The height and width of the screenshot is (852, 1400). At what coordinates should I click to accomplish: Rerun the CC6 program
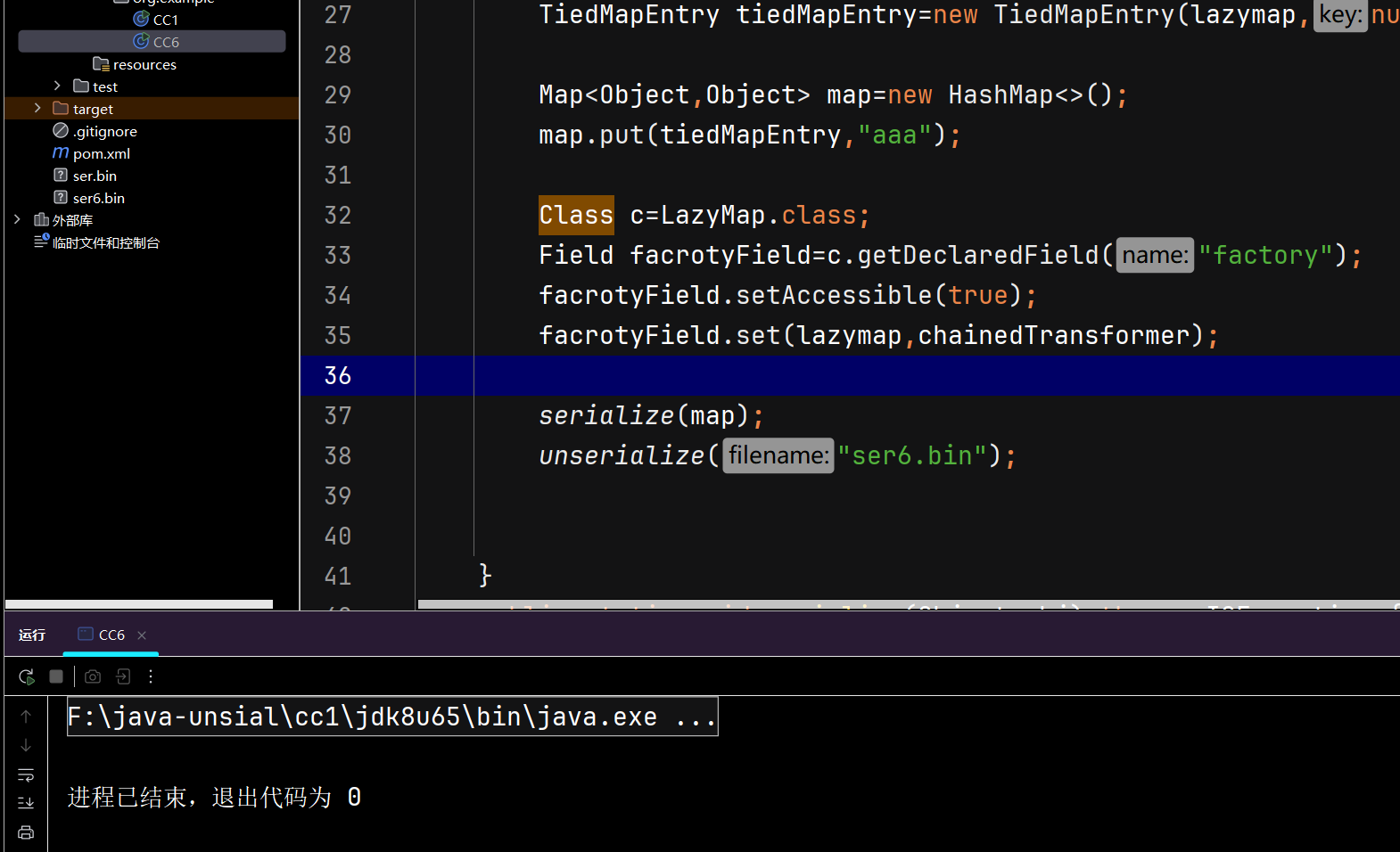[27, 677]
